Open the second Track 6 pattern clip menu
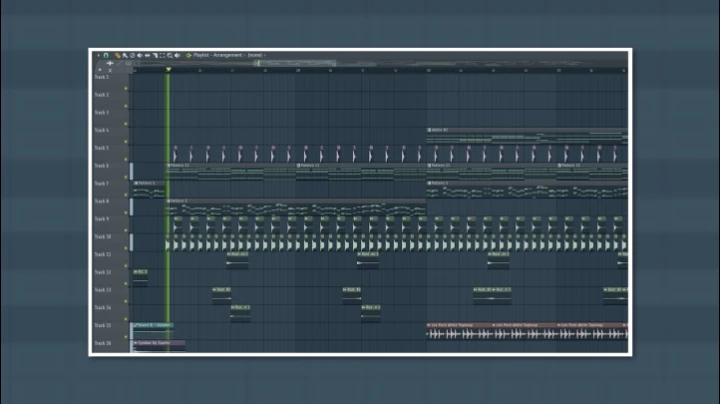This screenshot has height=404, width=720. [x=299, y=165]
